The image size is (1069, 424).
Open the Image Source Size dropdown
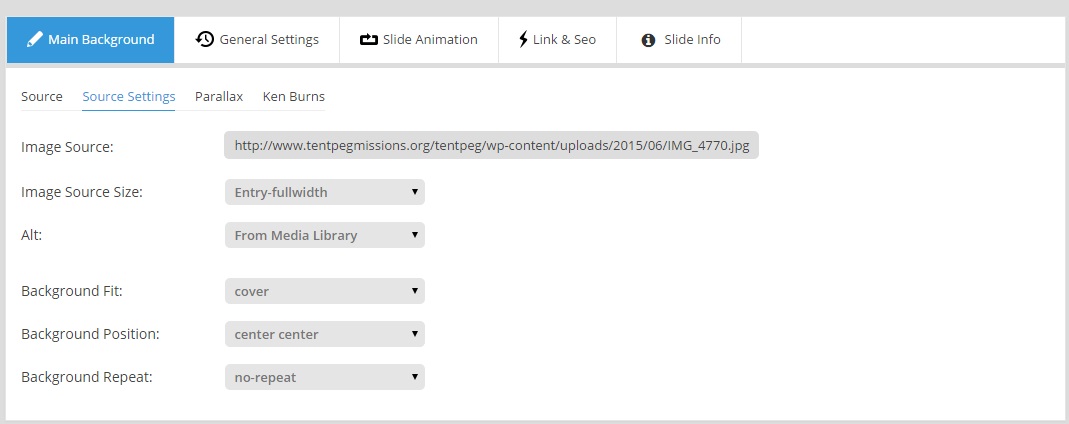pyautogui.click(x=325, y=192)
